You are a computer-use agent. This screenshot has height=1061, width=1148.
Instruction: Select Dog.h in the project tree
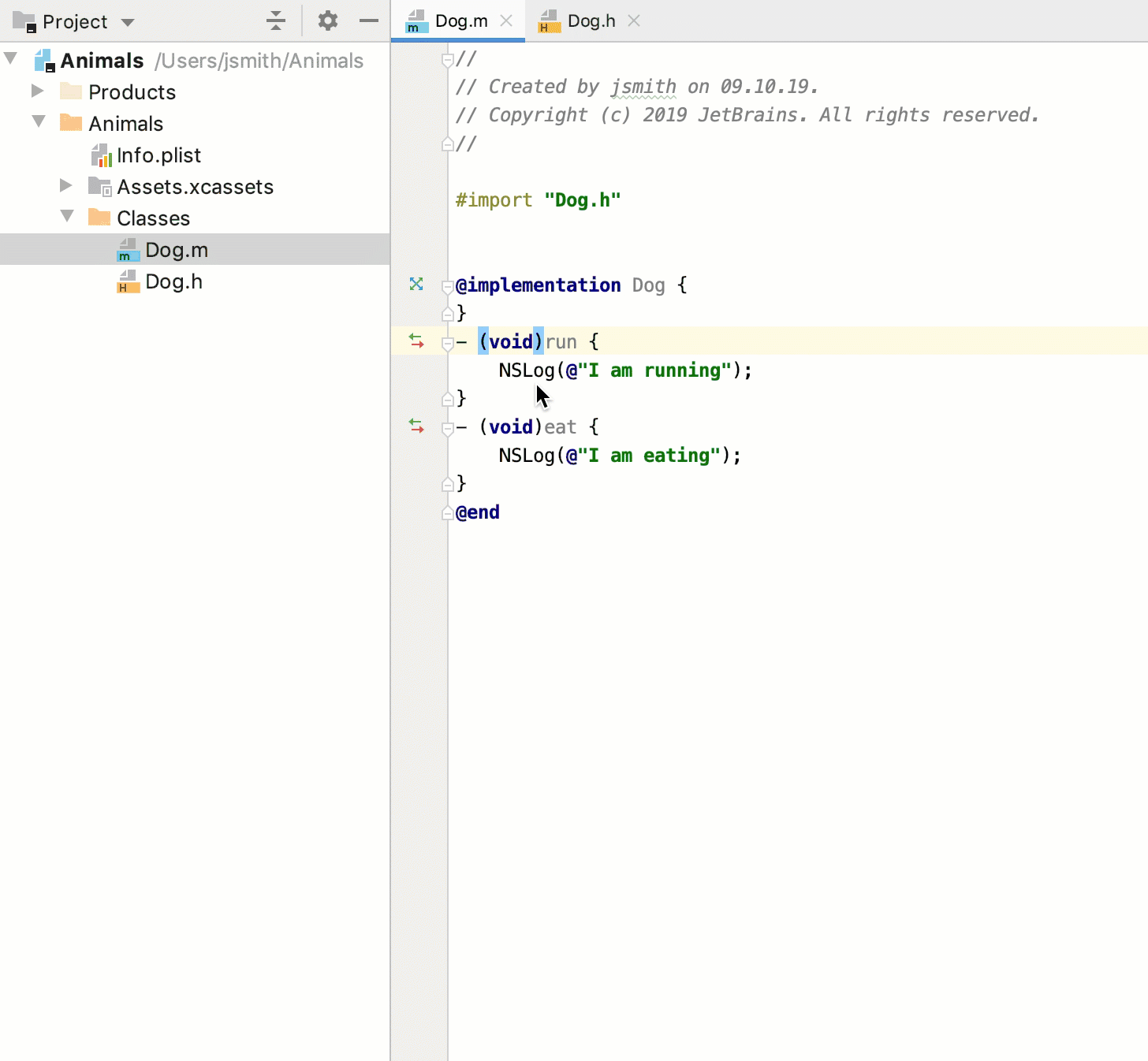click(173, 281)
